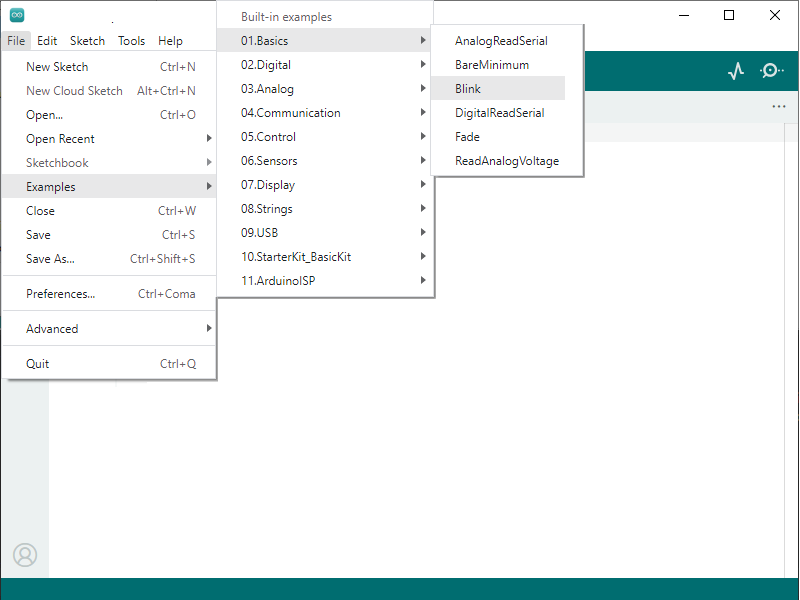800x600 pixels.
Task: Select New Cloud Sketch entry
Action: [110, 91]
